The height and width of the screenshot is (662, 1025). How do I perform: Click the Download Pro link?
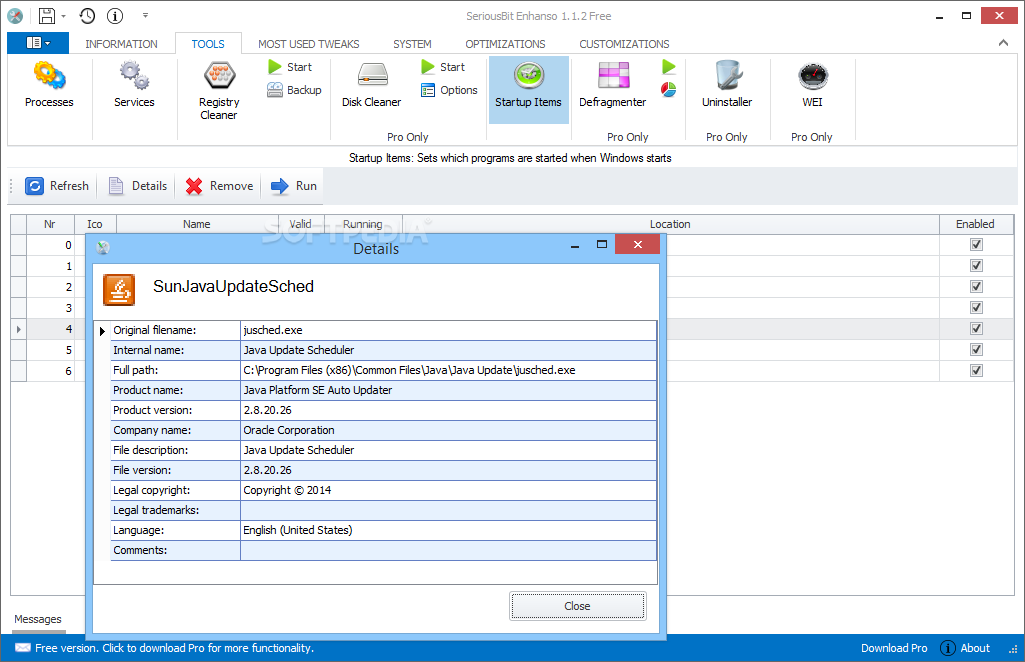[x=894, y=648]
